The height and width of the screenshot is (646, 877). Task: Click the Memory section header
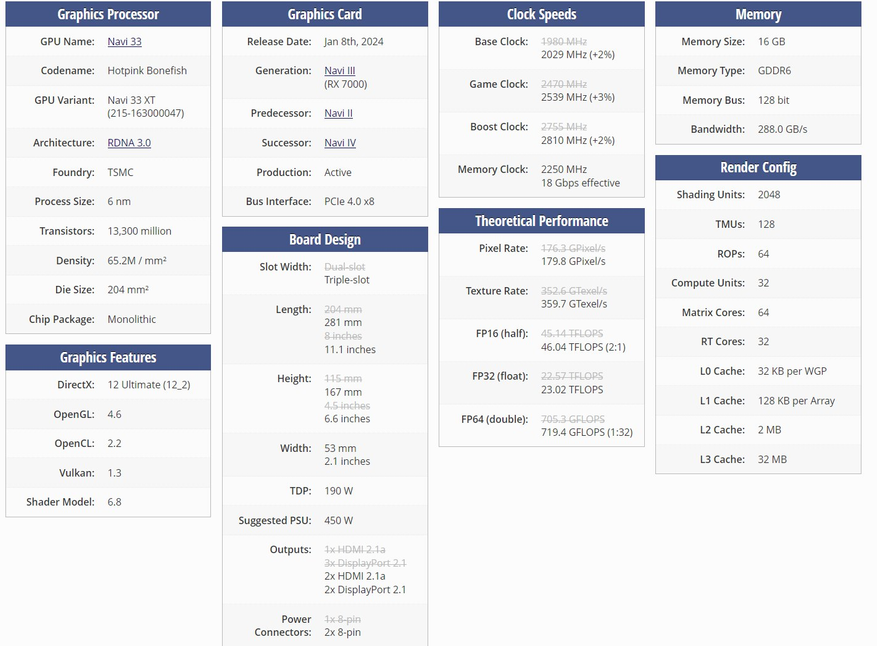[758, 14]
